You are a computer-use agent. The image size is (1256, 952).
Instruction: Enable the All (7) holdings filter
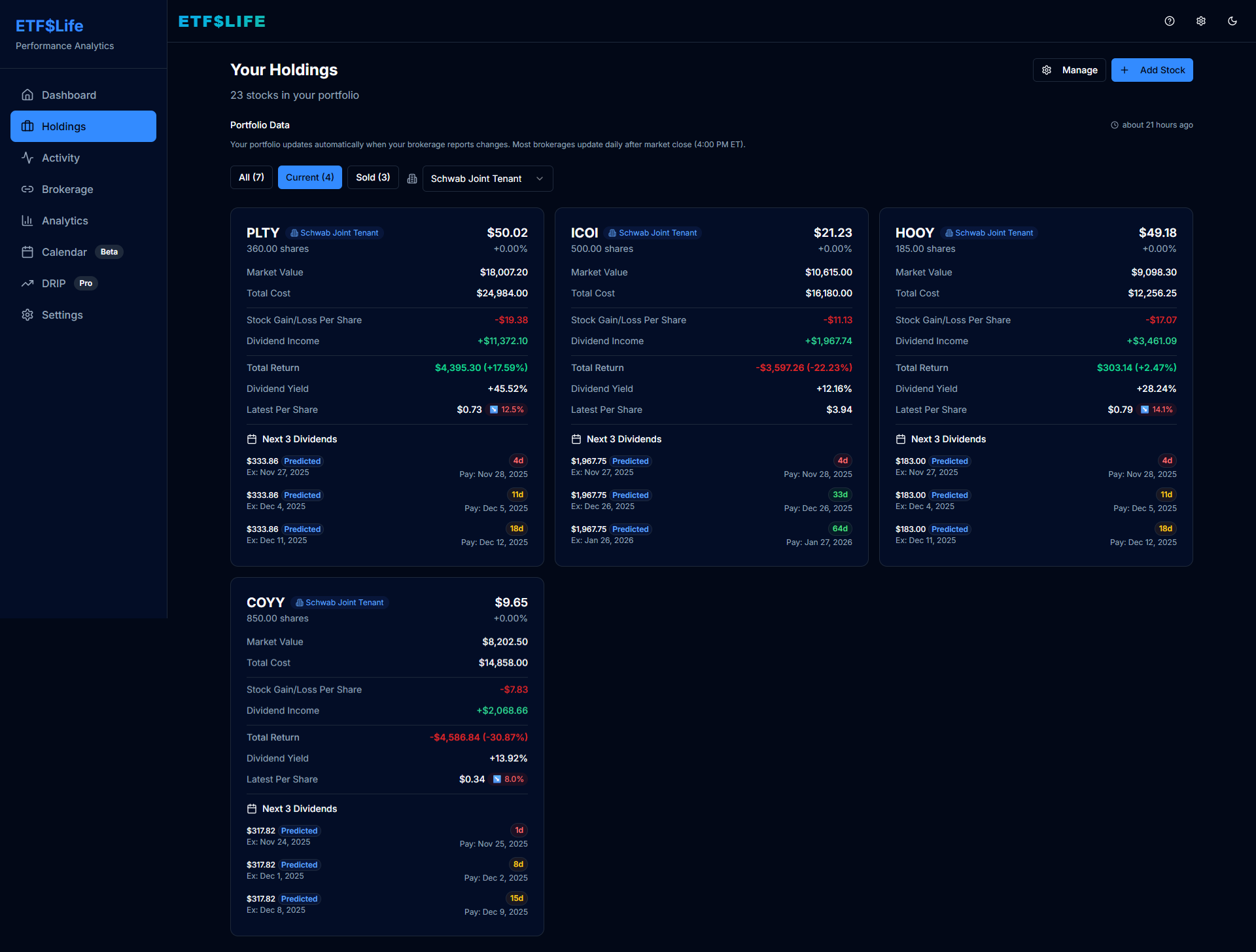(x=251, y=177)
